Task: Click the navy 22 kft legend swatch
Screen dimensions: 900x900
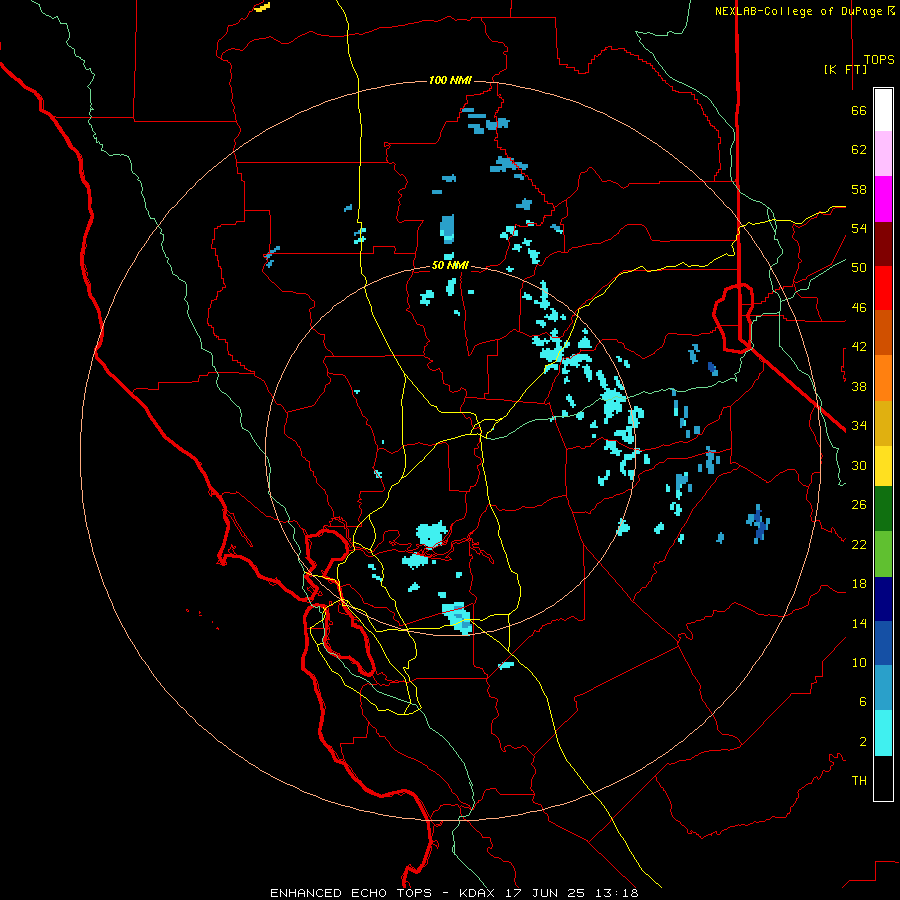Action: pyautogui.click(x=883, y=599)
